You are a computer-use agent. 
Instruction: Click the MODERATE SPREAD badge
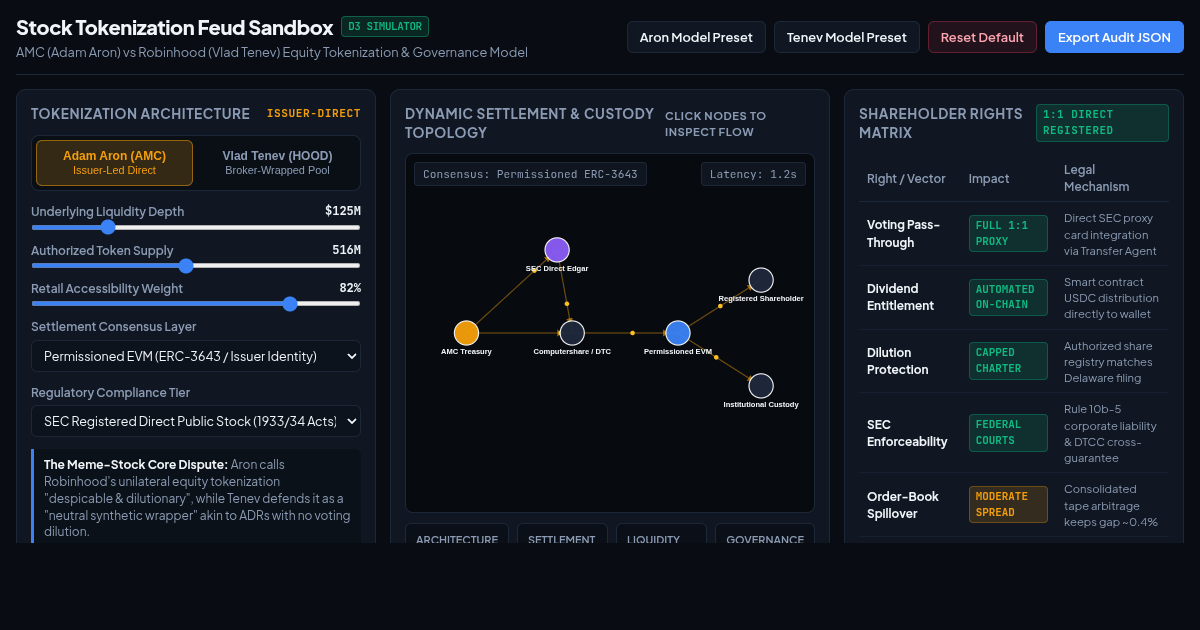coord(1008,504)
